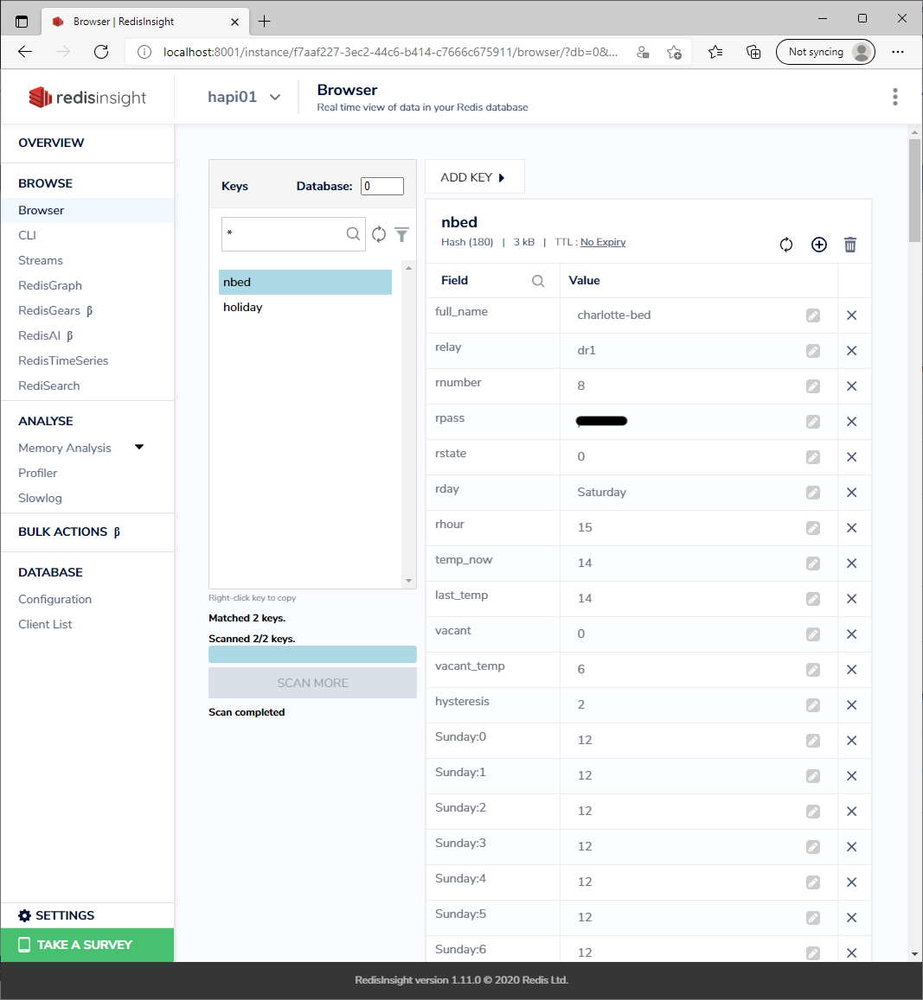
Task: Open the Profiler page
Action: point(38,473)
